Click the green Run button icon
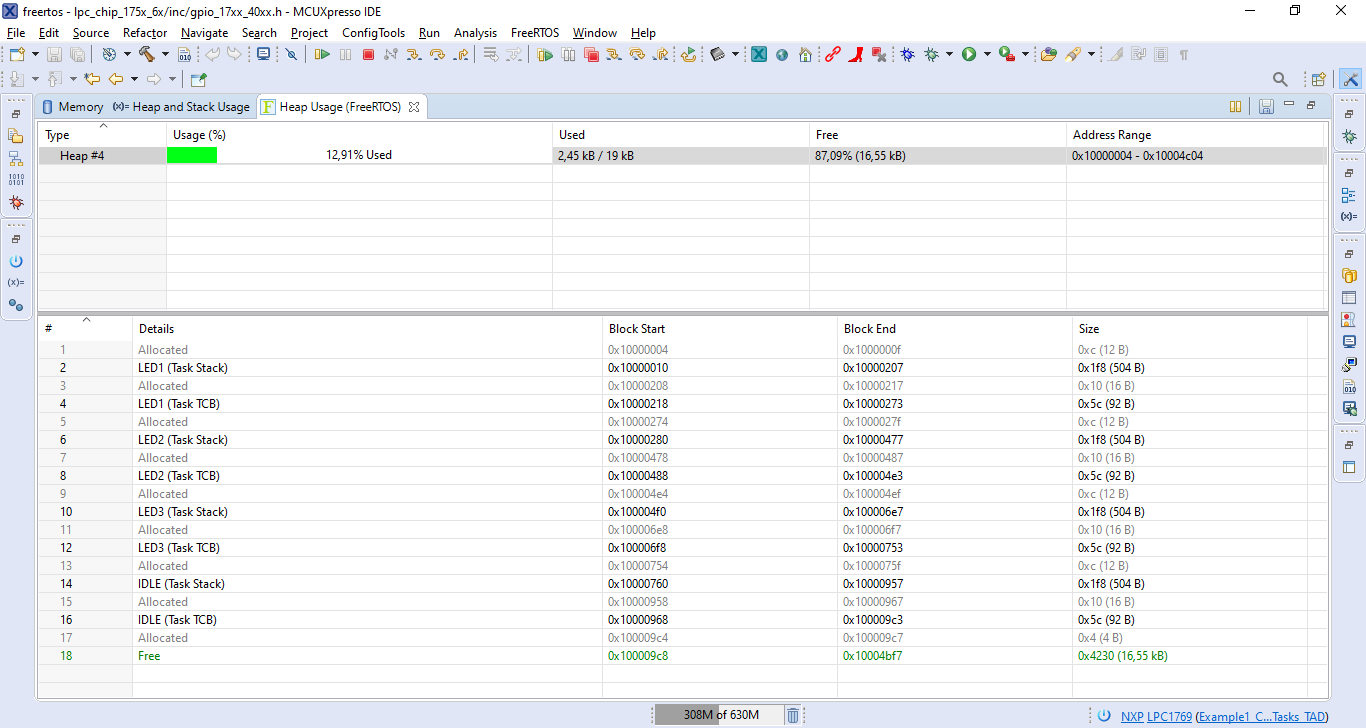 coord(969,54)
